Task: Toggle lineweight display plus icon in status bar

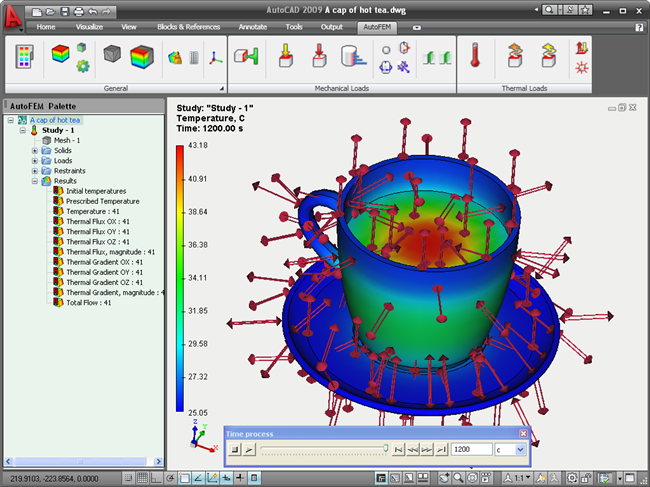Action: click(x=240, y=478)
